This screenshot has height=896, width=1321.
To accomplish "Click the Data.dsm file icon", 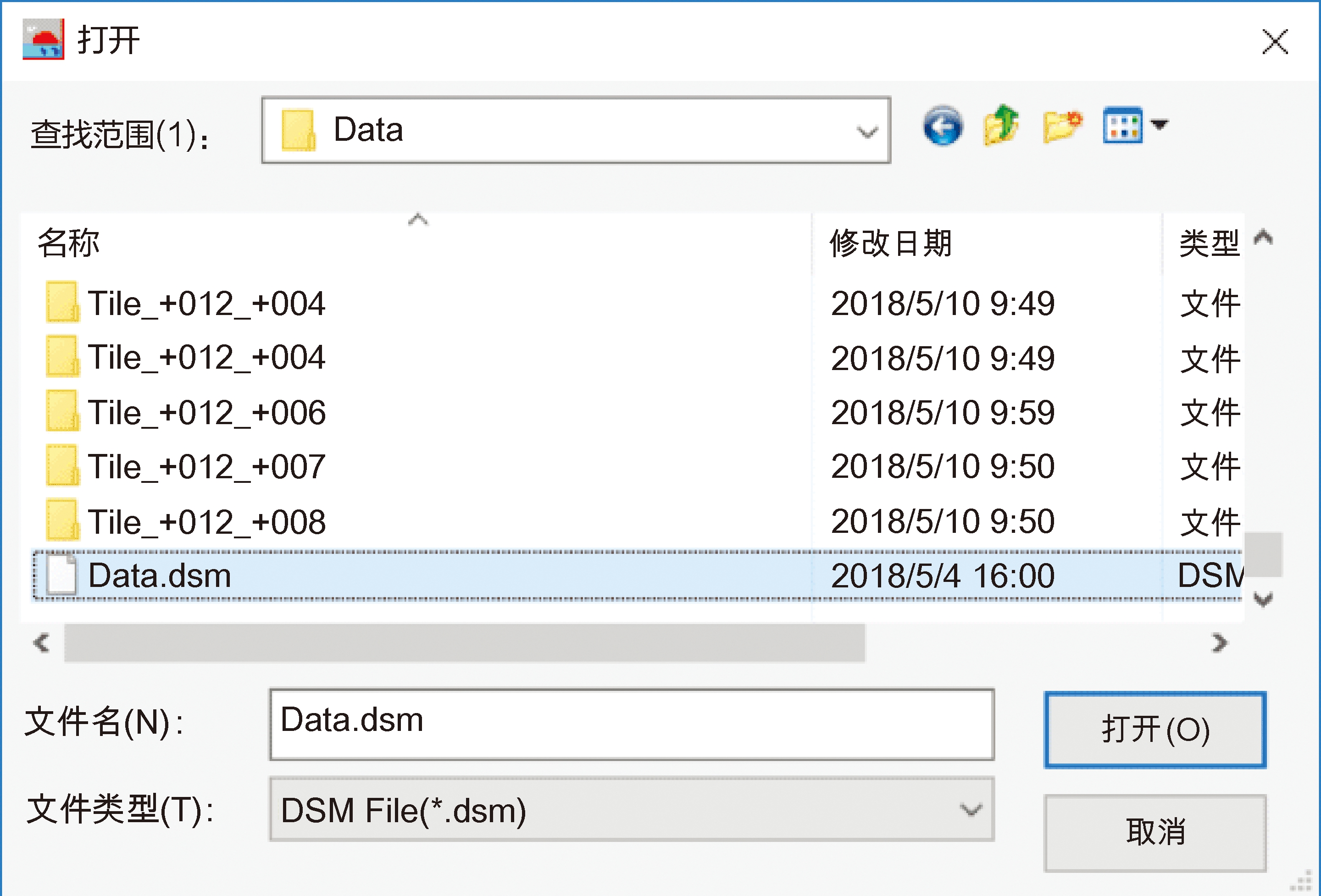I will pyautogui.click(x=61, y=575).
